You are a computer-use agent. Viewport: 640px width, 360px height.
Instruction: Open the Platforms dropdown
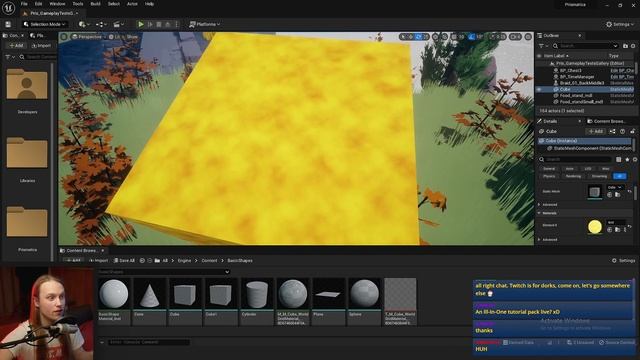tap(204, 24)
